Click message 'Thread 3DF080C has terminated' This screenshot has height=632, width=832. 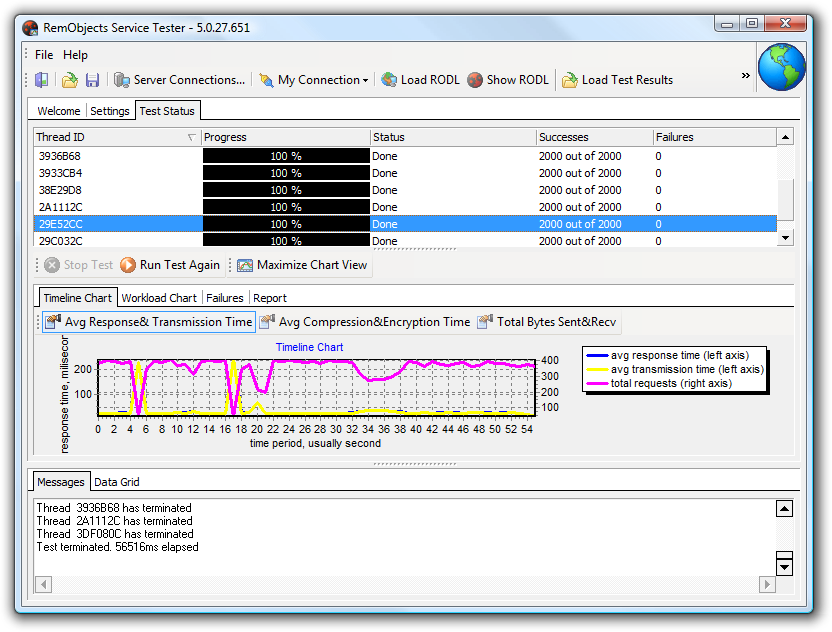click(115, 534)
